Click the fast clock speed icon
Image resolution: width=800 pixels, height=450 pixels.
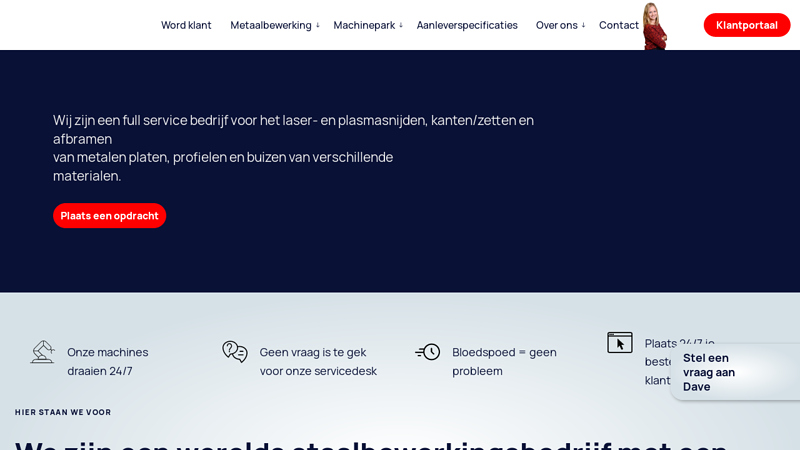tap(428, 352)
